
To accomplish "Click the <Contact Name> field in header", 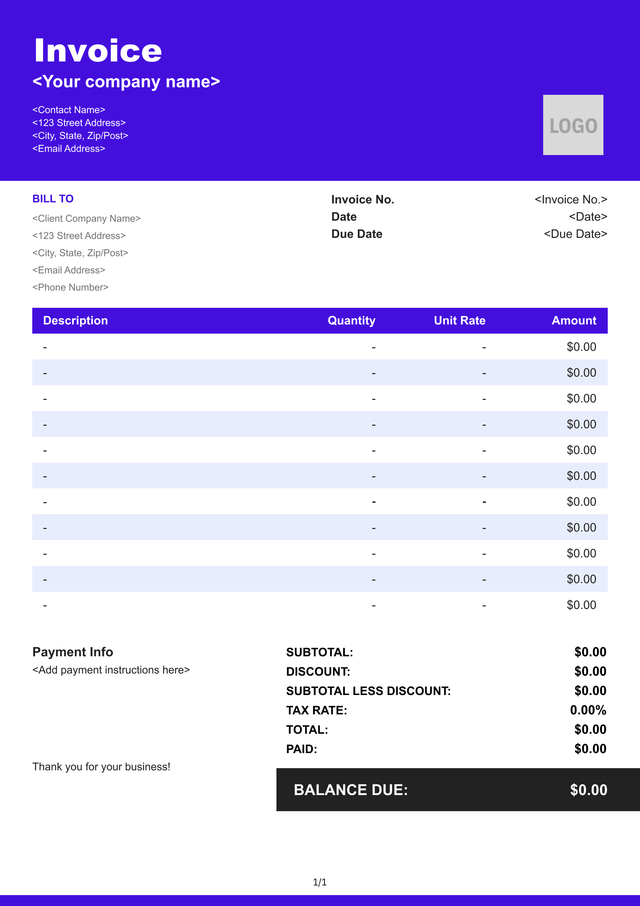I will pyautogui.click(x=69, y=110).
